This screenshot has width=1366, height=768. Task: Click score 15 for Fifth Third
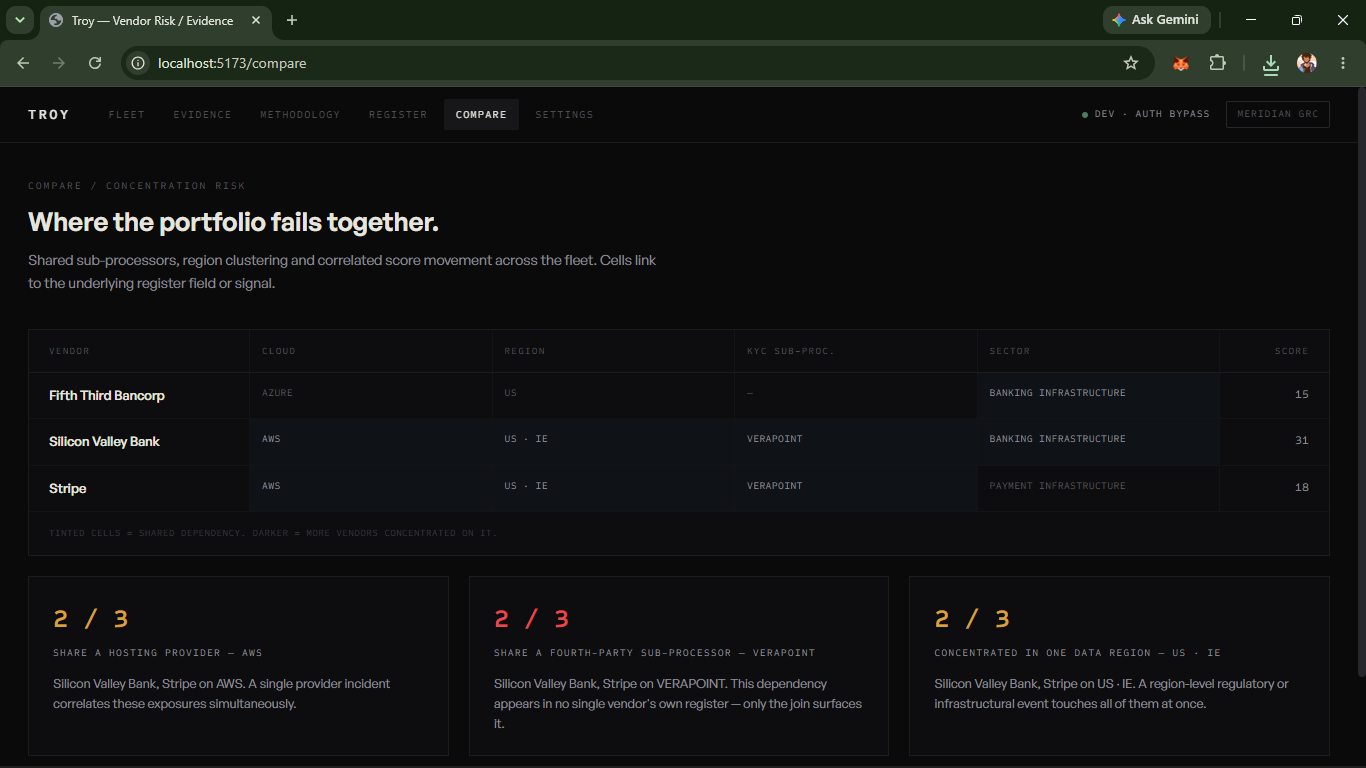(1301, 395)
